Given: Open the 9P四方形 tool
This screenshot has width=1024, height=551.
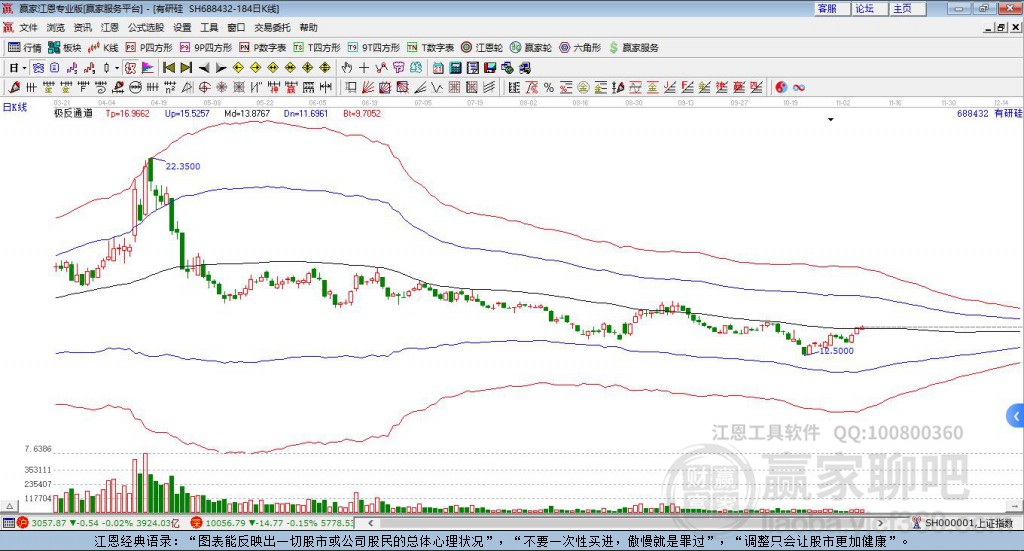Looking at the screenshot, I should pyautogui.click(x=206, y=48).
